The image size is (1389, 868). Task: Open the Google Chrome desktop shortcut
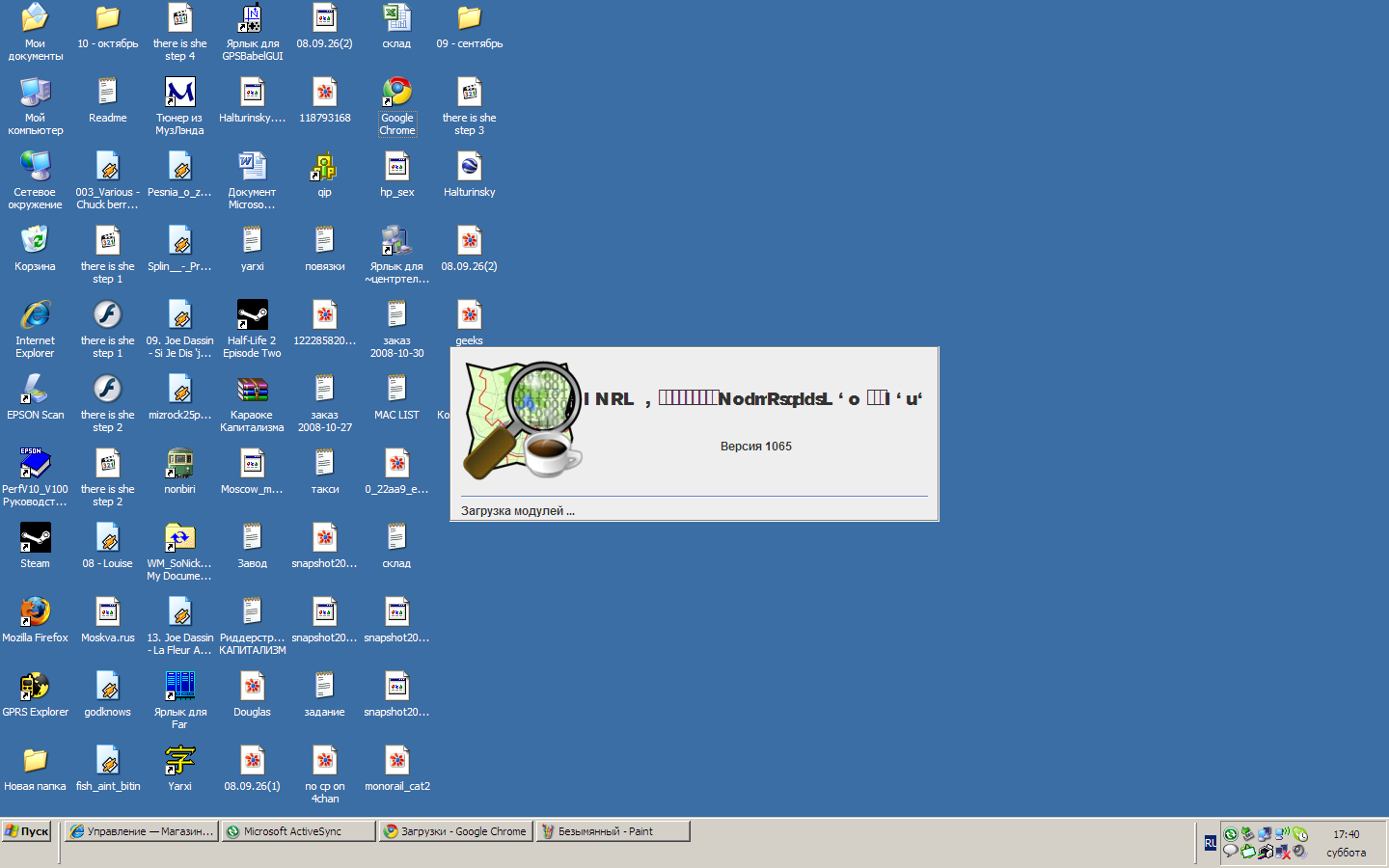coord(396,94)
